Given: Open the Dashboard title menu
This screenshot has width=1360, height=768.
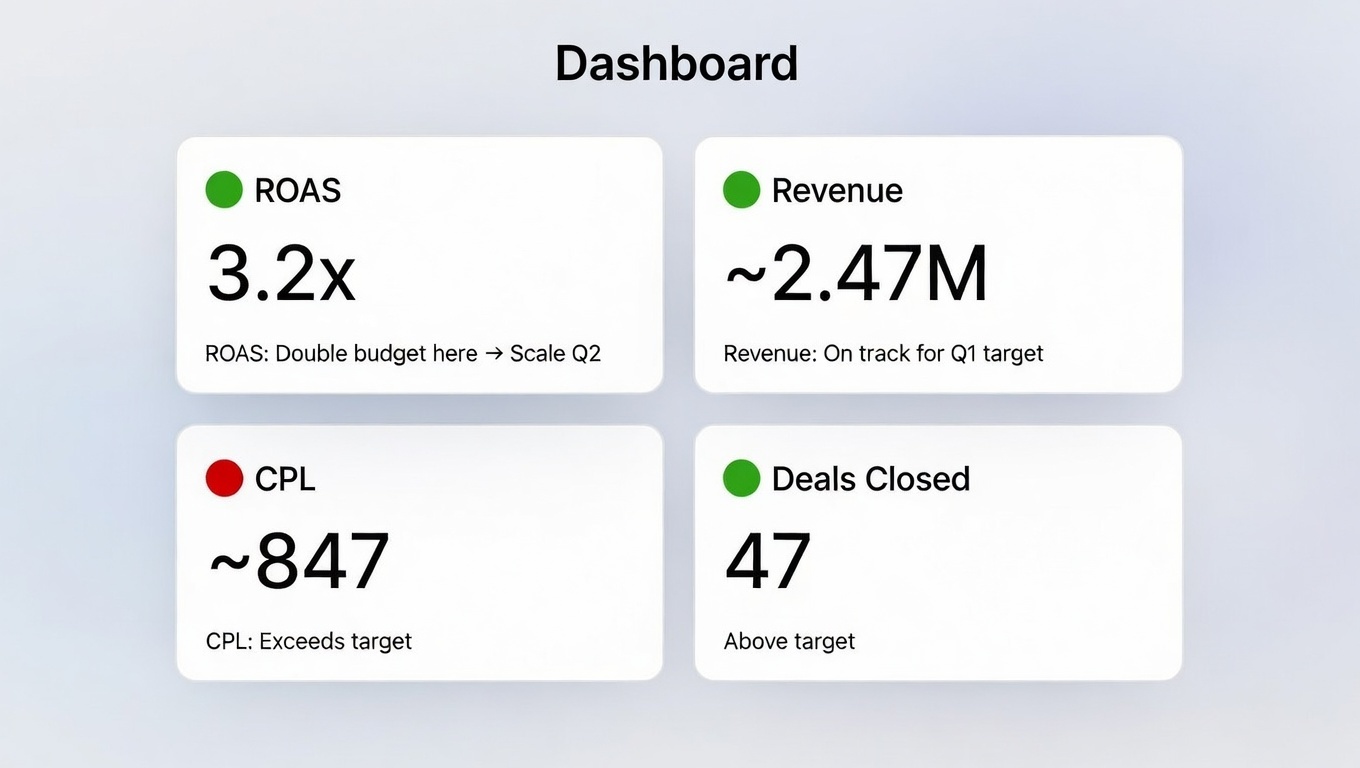Looking at the screenshot, I should click(677, 62).
